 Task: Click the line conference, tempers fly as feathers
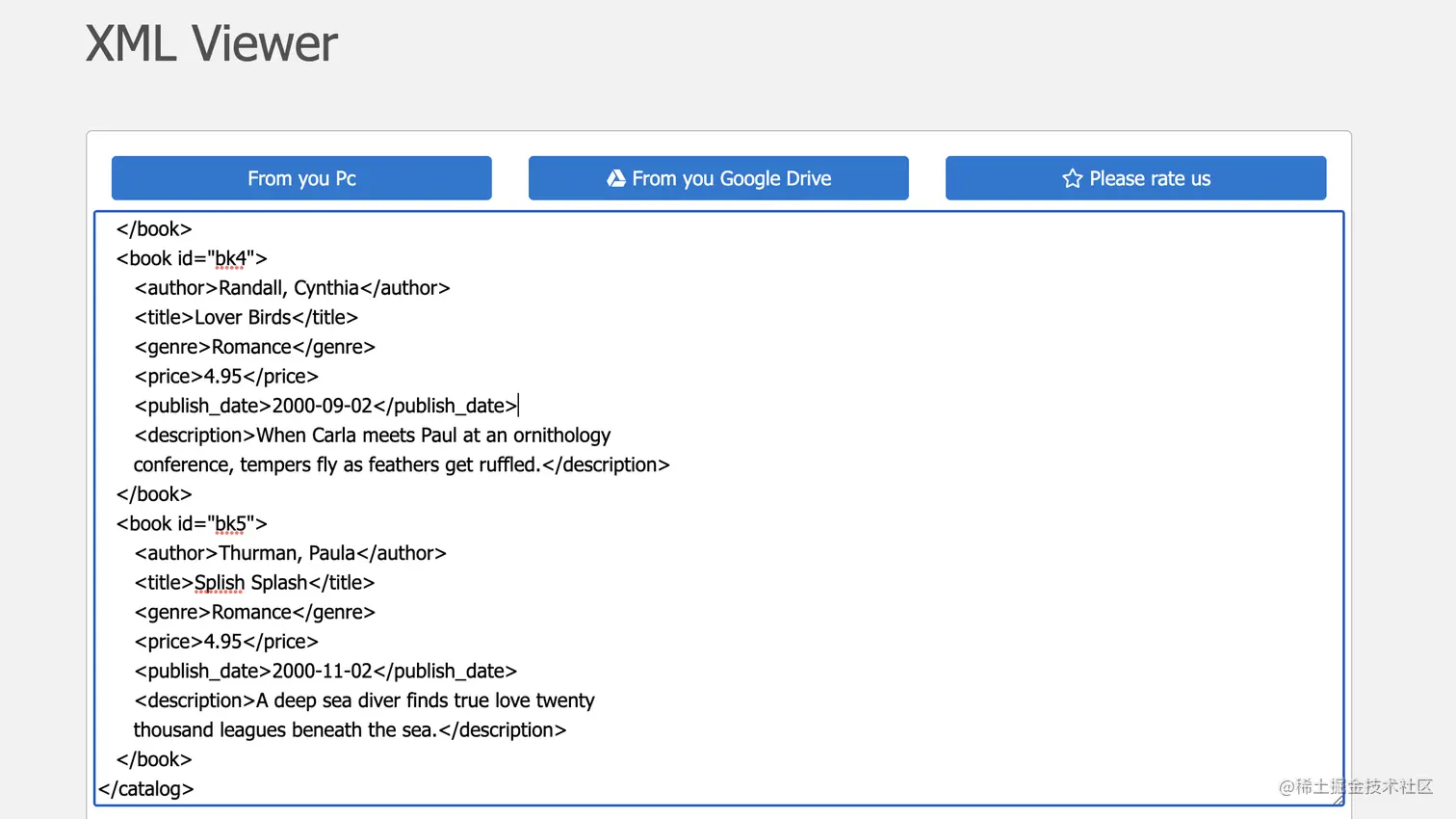[402, 464]
